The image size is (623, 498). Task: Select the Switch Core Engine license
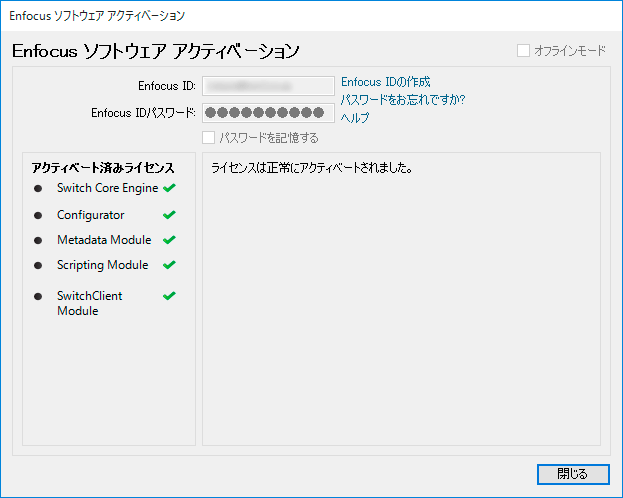tap(108, 188)
